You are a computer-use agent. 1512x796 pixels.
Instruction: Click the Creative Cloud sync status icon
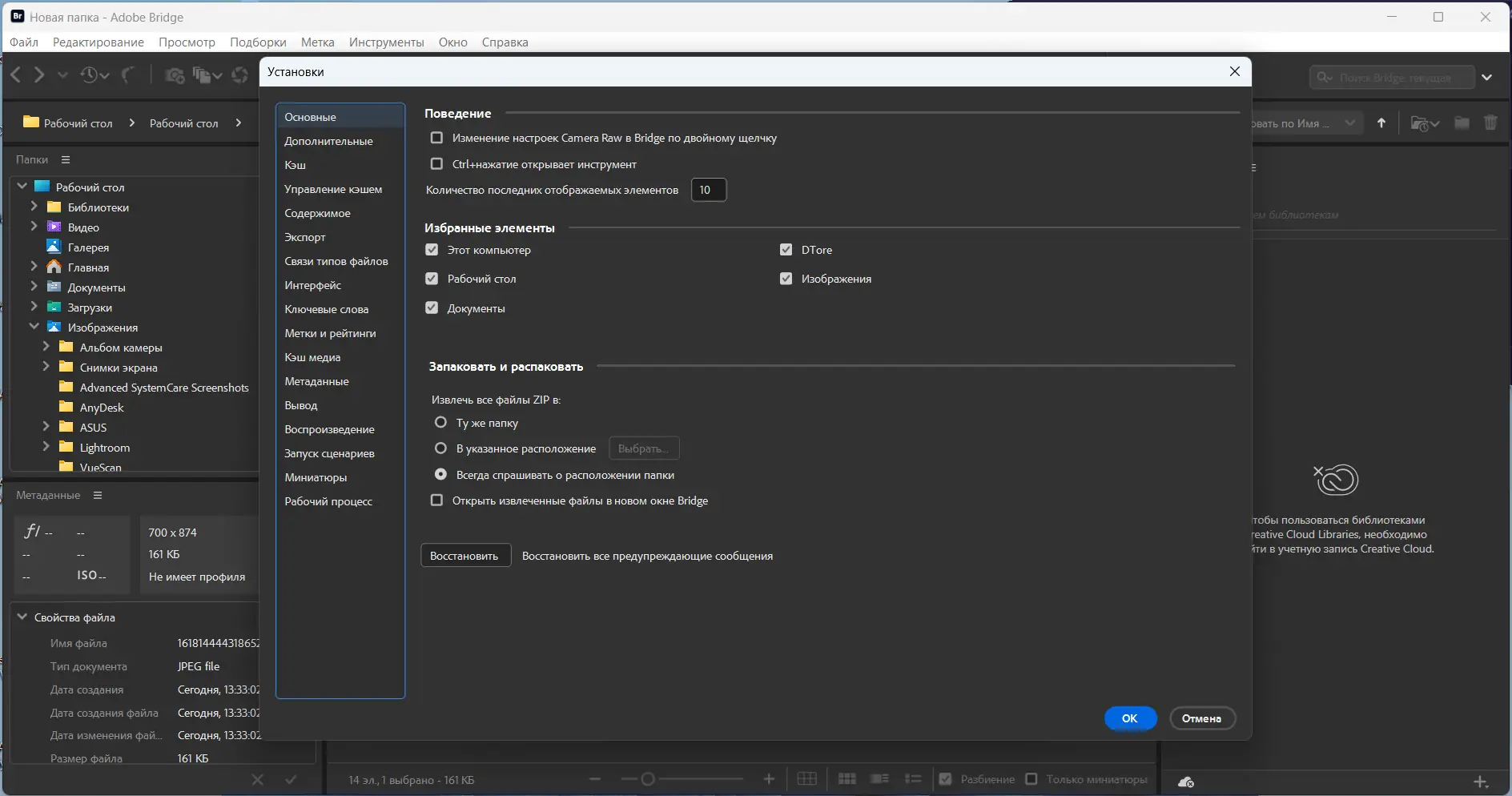1186,782
